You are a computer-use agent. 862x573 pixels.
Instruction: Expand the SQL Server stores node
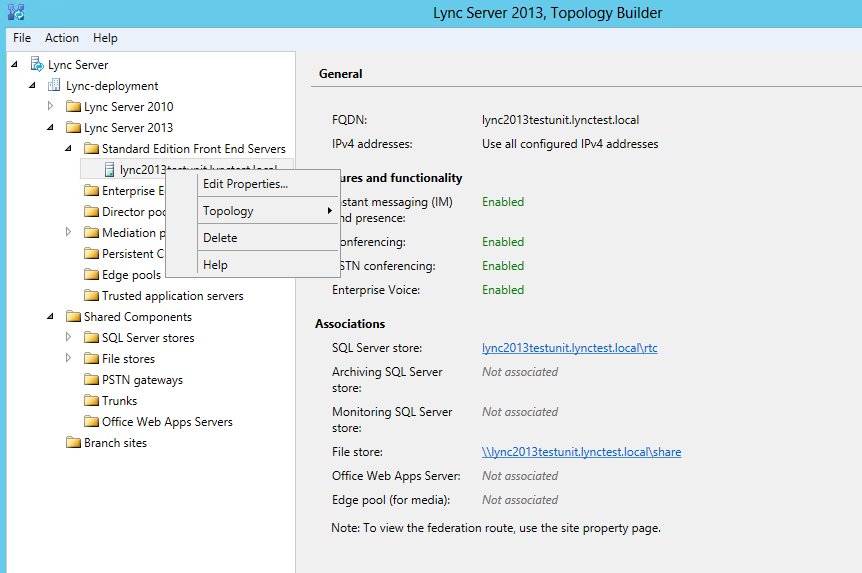[69, 338]
